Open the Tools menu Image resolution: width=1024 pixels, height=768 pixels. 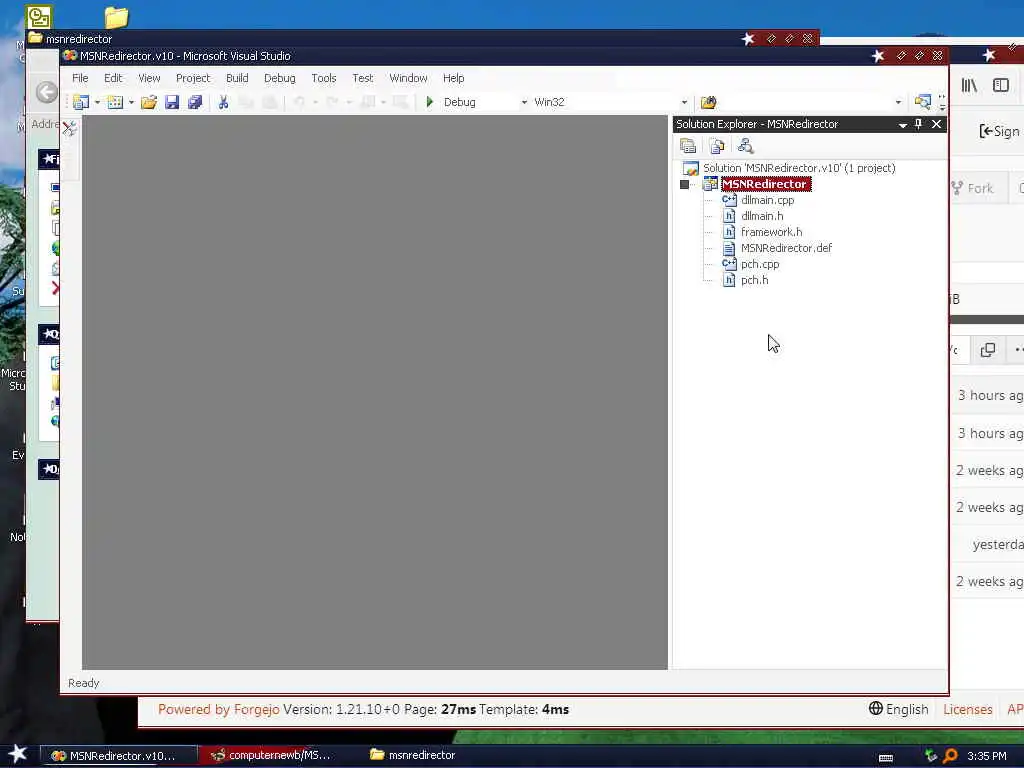(324, 78)
